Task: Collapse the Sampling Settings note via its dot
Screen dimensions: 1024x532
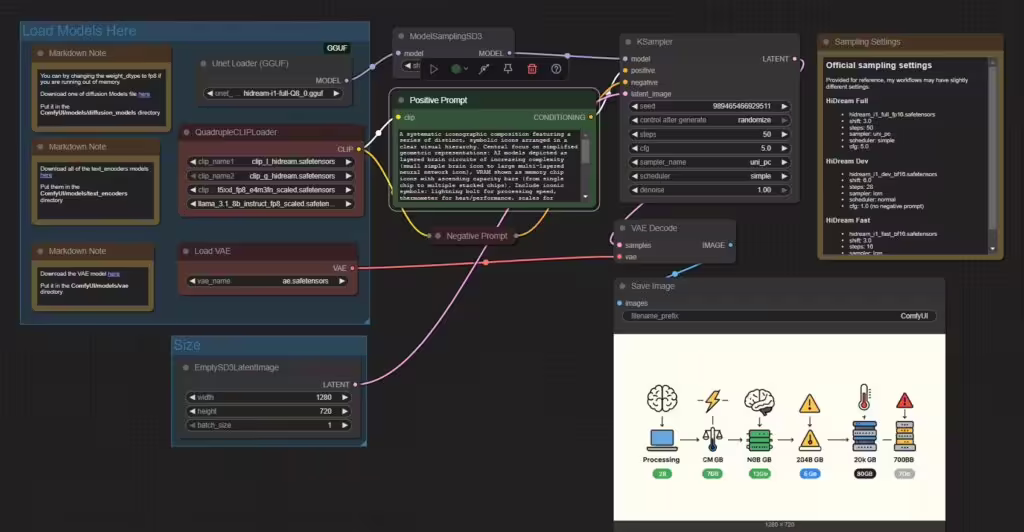Action: point(826,42)
